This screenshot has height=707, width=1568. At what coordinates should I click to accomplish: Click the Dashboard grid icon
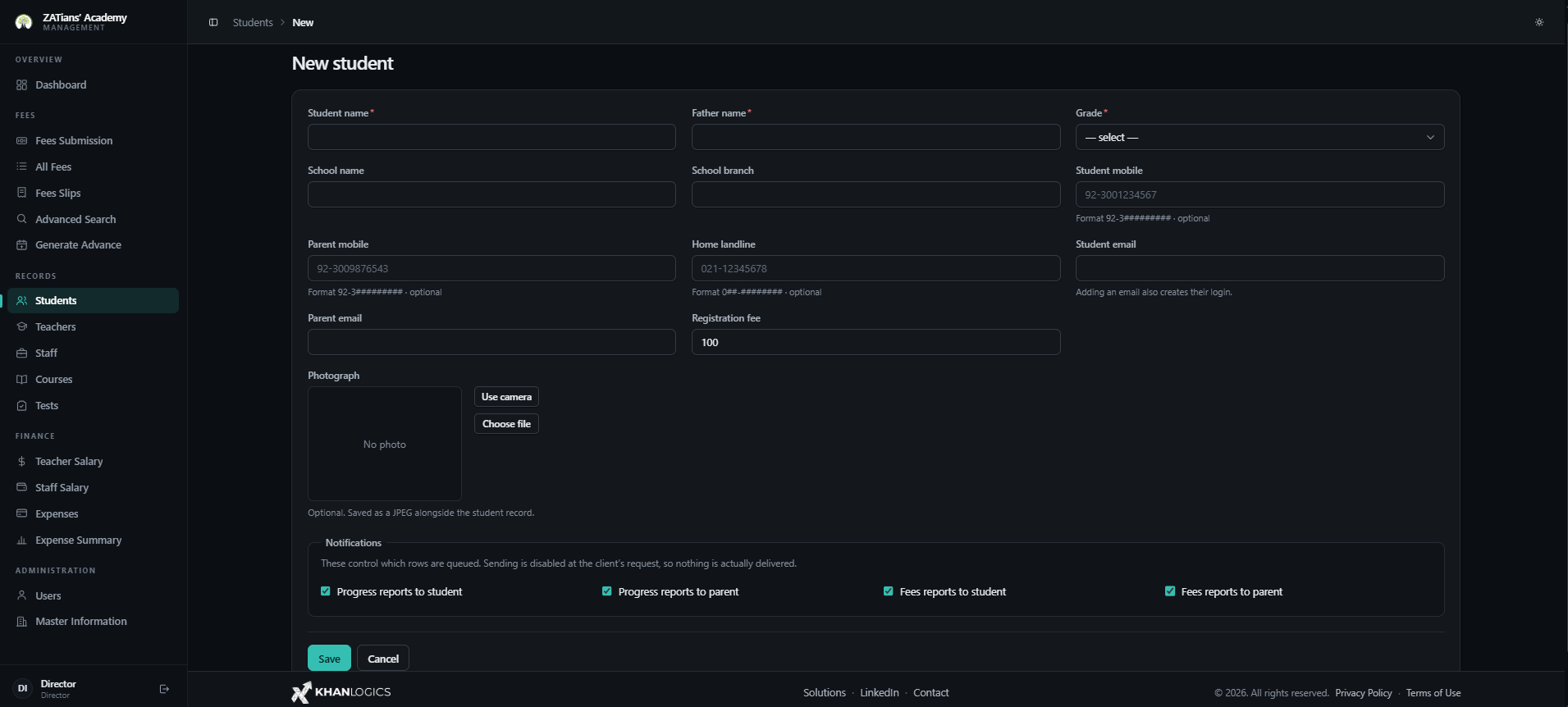(x=22, y=84)
